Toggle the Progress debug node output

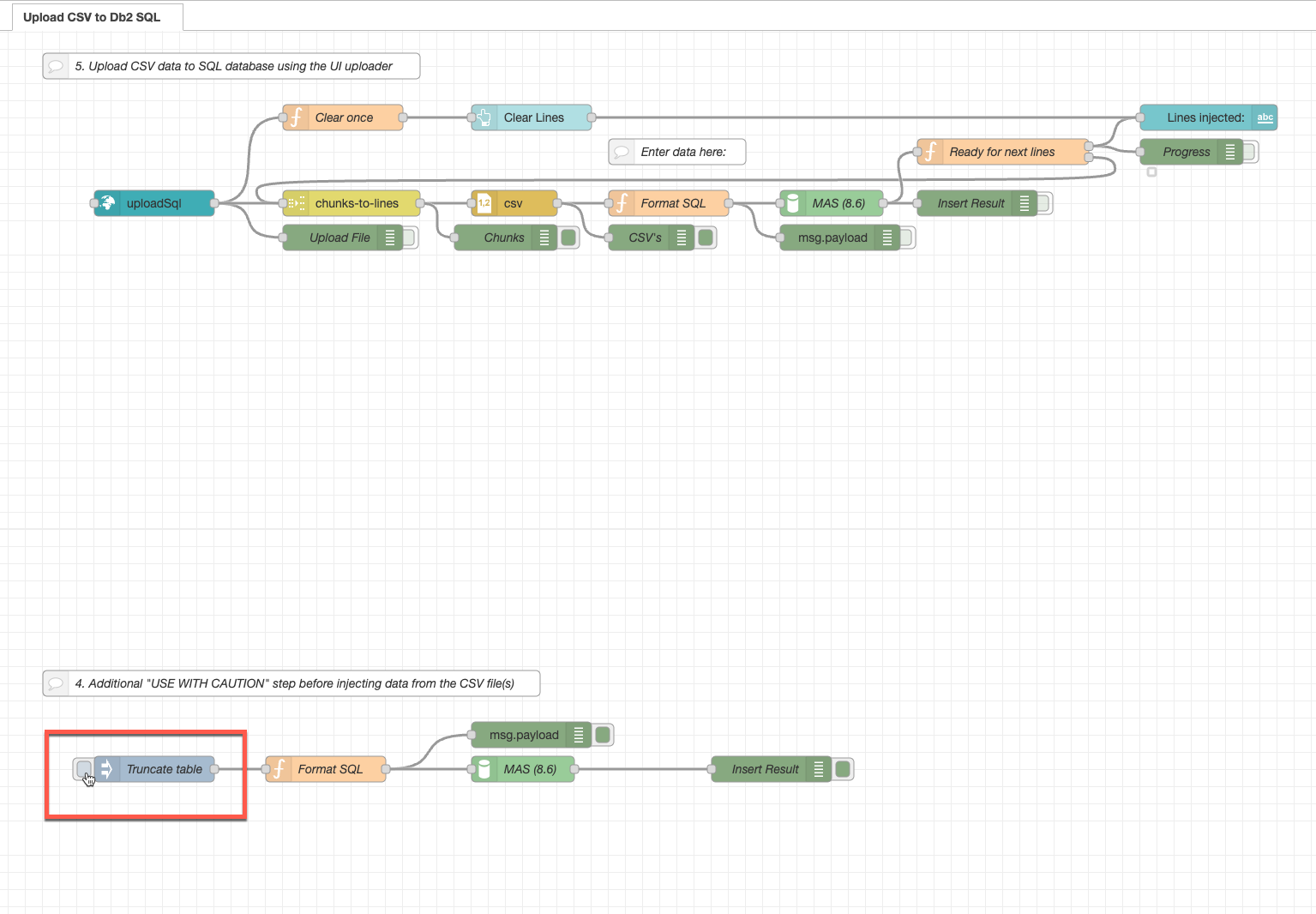(x=1250, y=152)
